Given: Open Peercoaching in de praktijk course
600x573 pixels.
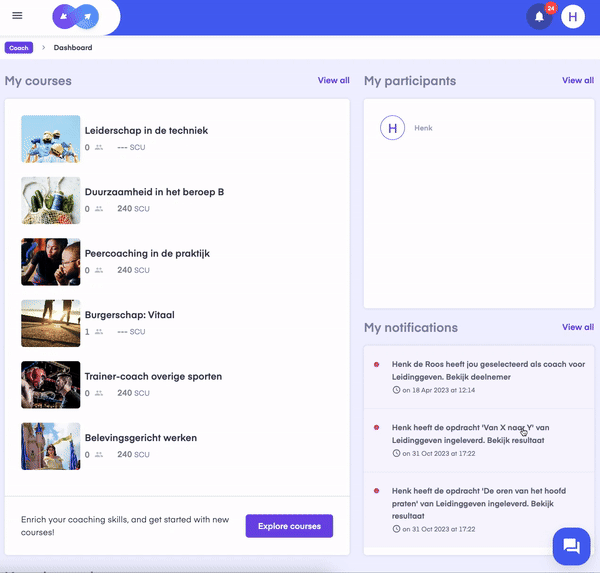Looking at the screenshot, I should (x=147, y=253).
